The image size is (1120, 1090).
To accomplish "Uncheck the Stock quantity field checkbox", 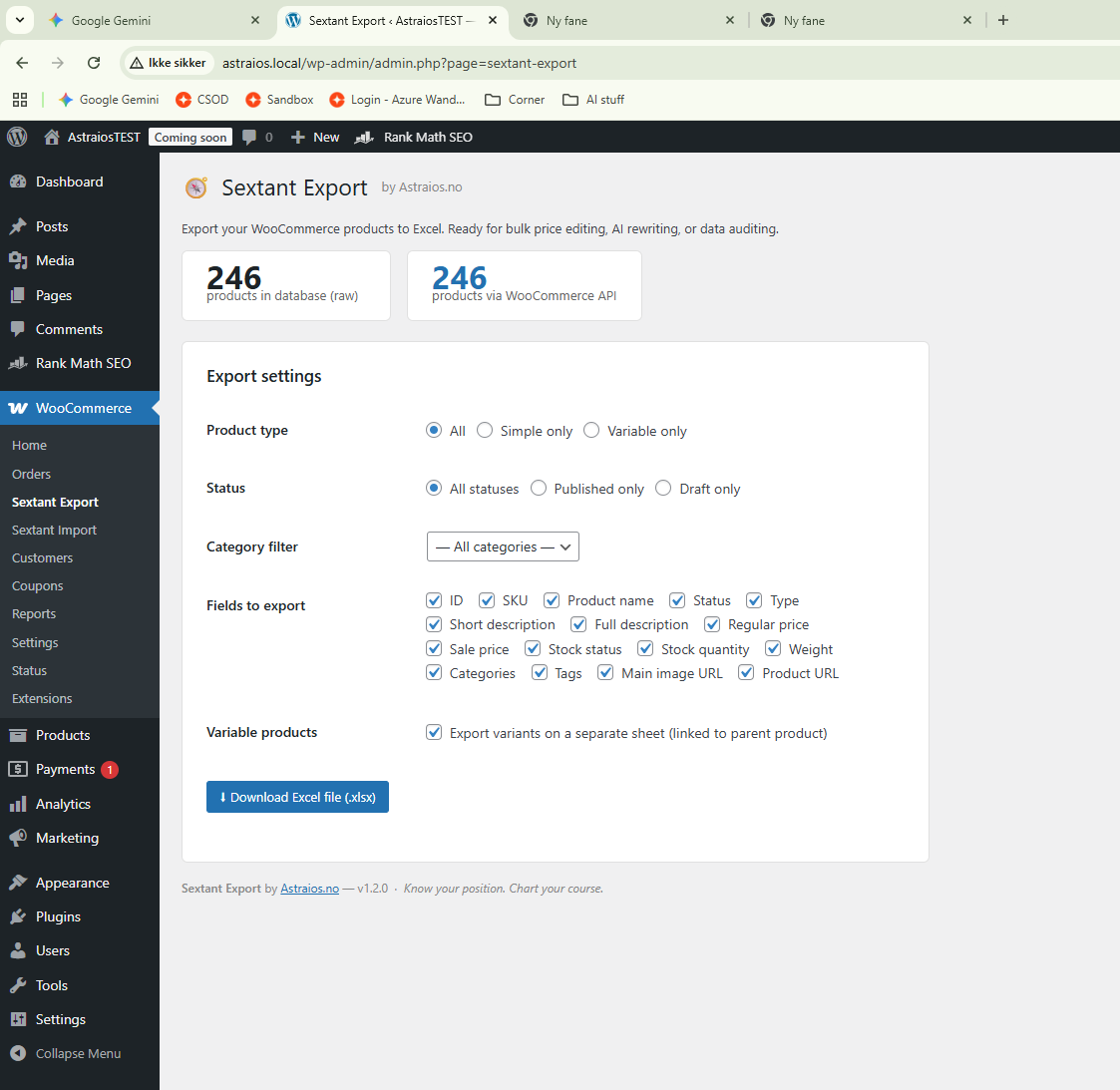I will click(645, 648).
